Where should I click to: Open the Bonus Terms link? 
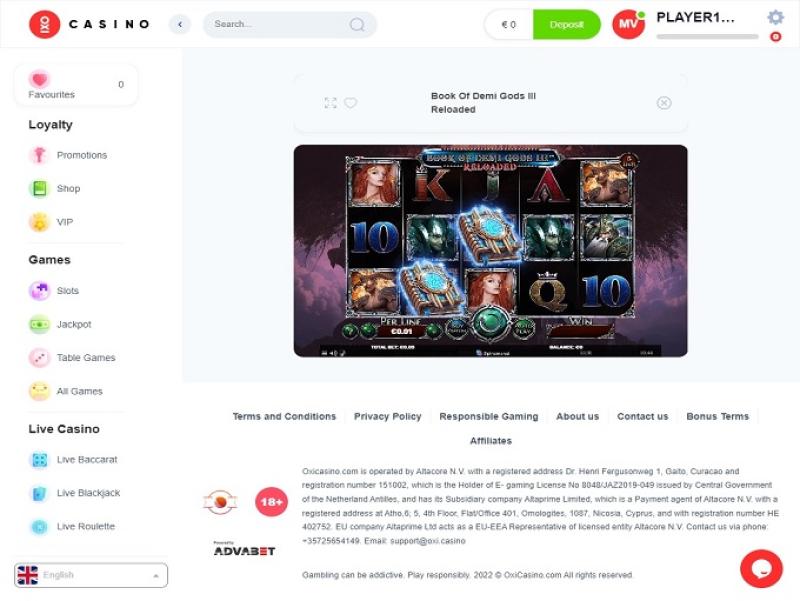click(717, 416)
